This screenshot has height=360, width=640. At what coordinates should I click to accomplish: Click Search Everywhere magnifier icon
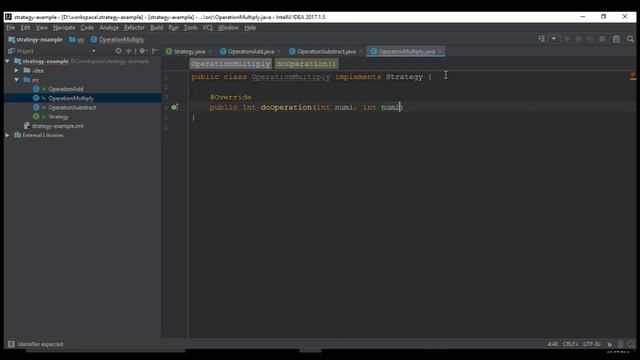(x=630, y=39)
